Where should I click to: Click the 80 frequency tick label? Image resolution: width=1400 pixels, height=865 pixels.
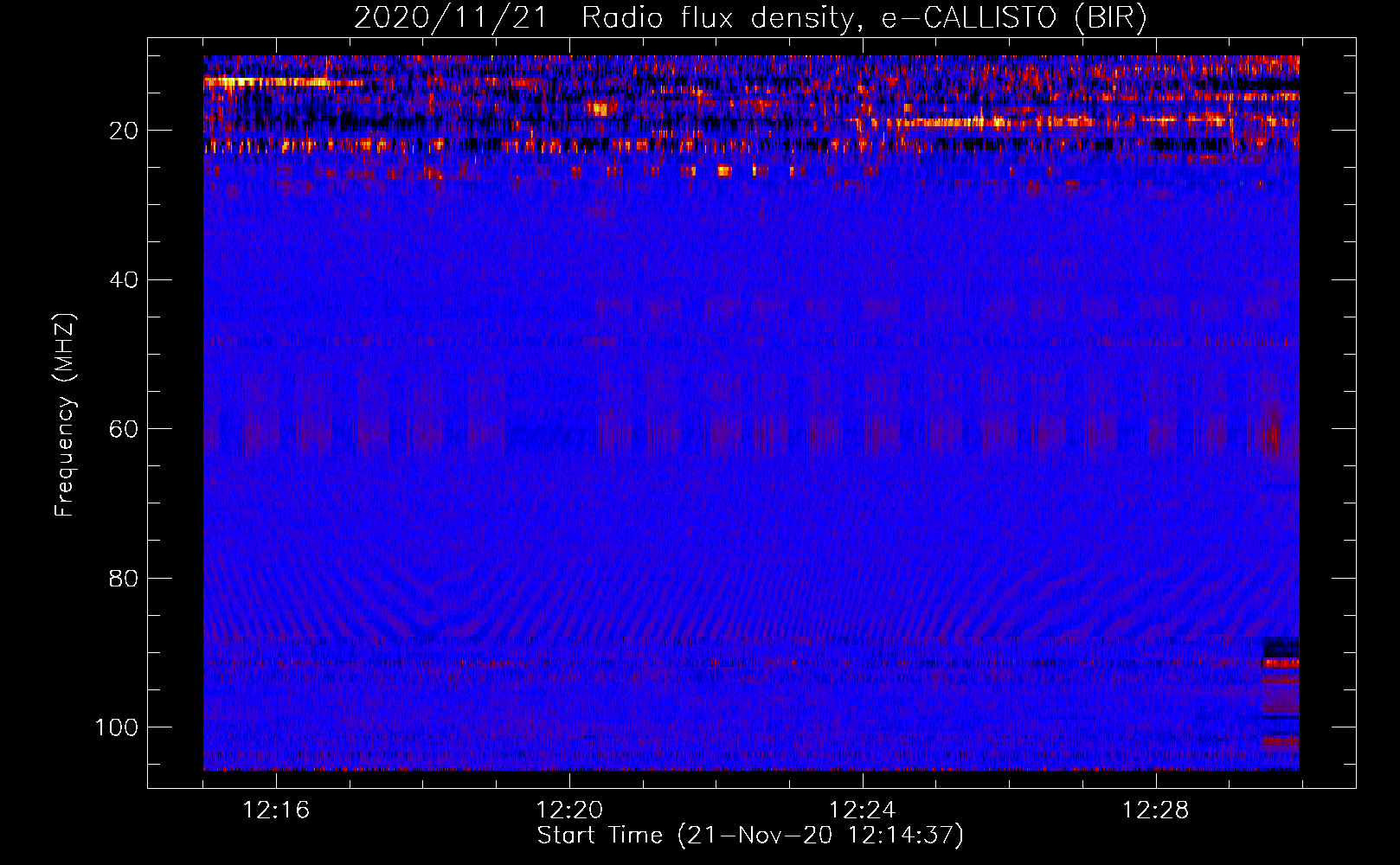click(x=124, y=579)
